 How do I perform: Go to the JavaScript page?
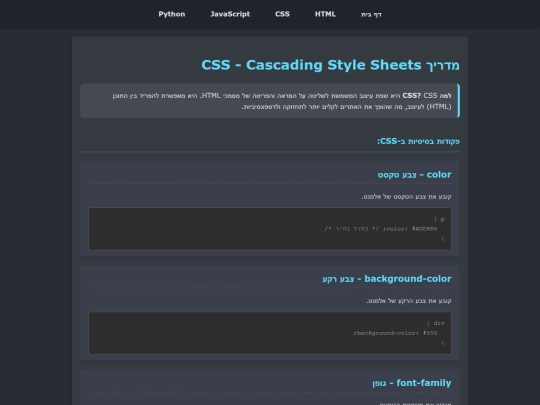pyautogui.click(x=230, y=14)
